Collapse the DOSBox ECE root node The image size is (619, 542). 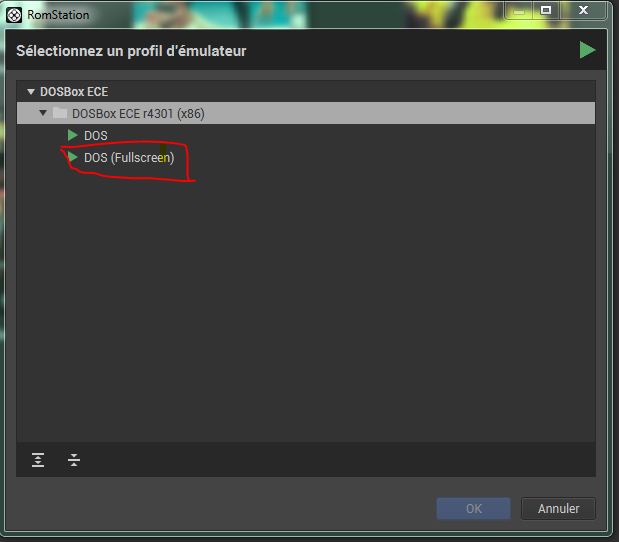(x=31, y=92)
